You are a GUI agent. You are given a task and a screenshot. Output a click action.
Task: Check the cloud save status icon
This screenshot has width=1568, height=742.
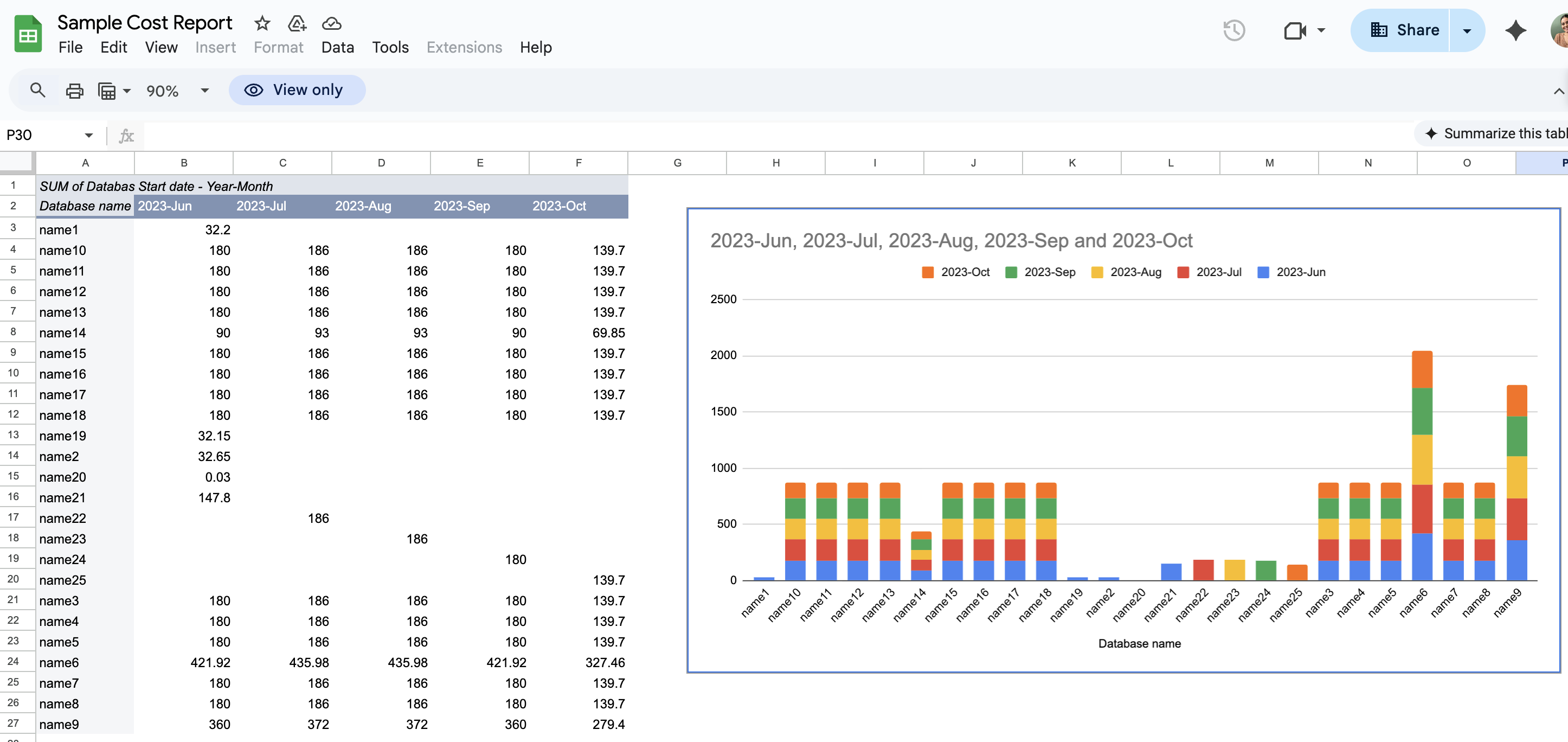pyautogui.click(x=332, y=23)
